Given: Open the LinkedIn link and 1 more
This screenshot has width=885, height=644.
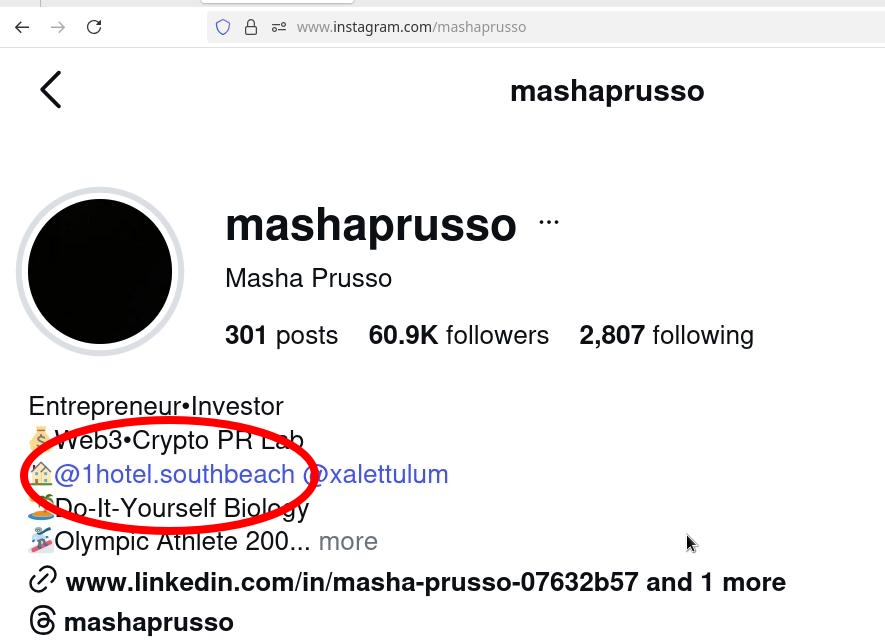Looking at the screenshot, I should click(x=426, y=582).
